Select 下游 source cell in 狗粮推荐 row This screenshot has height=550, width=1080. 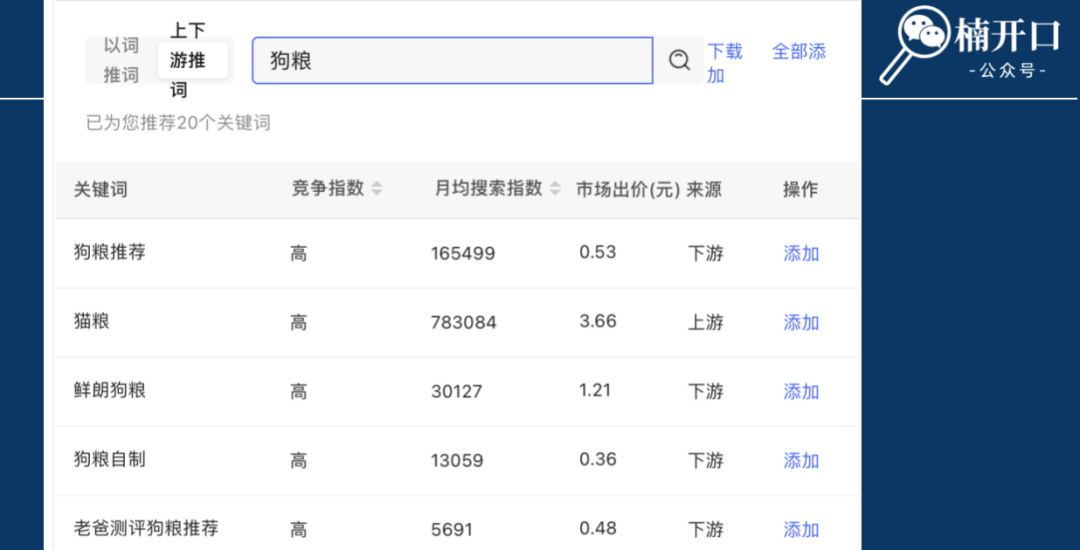click(706, 253)
